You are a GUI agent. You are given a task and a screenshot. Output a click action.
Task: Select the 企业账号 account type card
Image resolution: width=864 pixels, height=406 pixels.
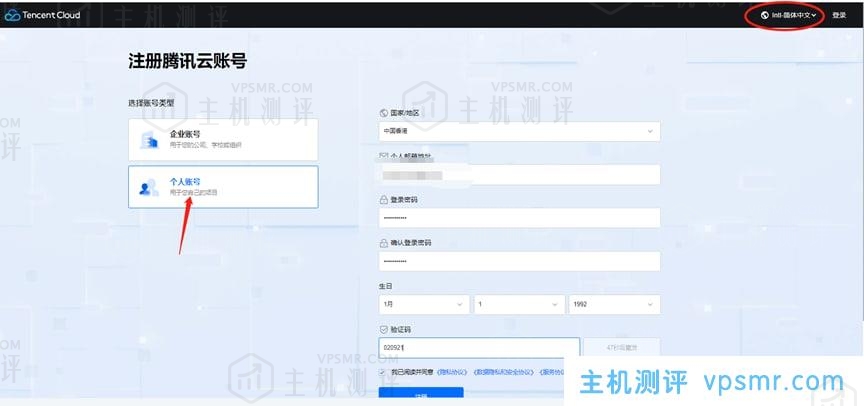223,139
